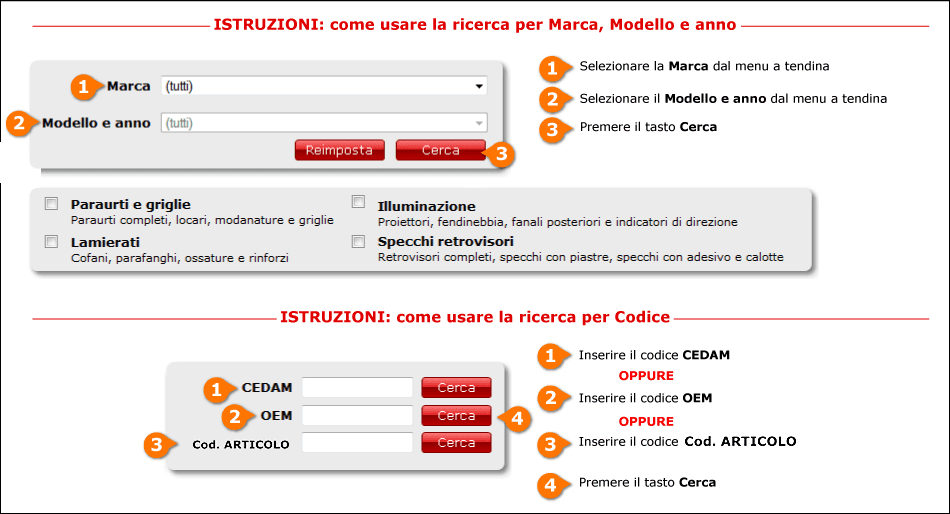Viewport: 950px width, 514px height.
Task: Click orange badge 2 beside OEM field label
Action: (235, 416)
